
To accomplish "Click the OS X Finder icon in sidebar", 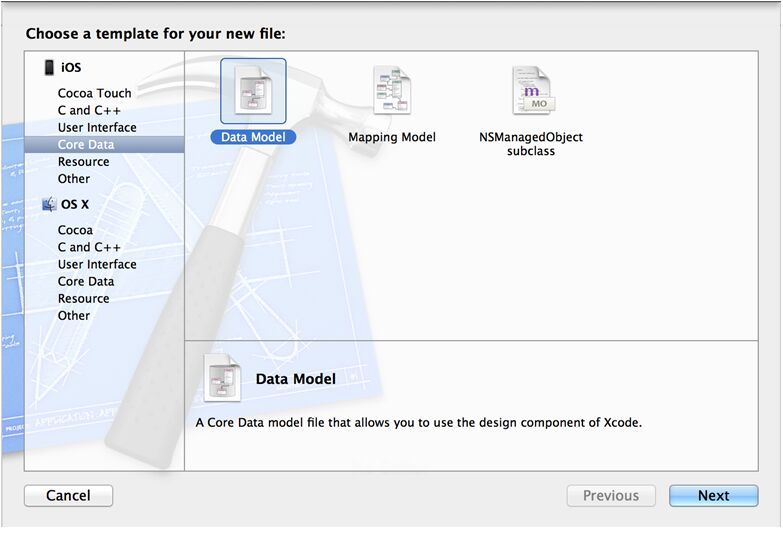I will click(49, 204).
